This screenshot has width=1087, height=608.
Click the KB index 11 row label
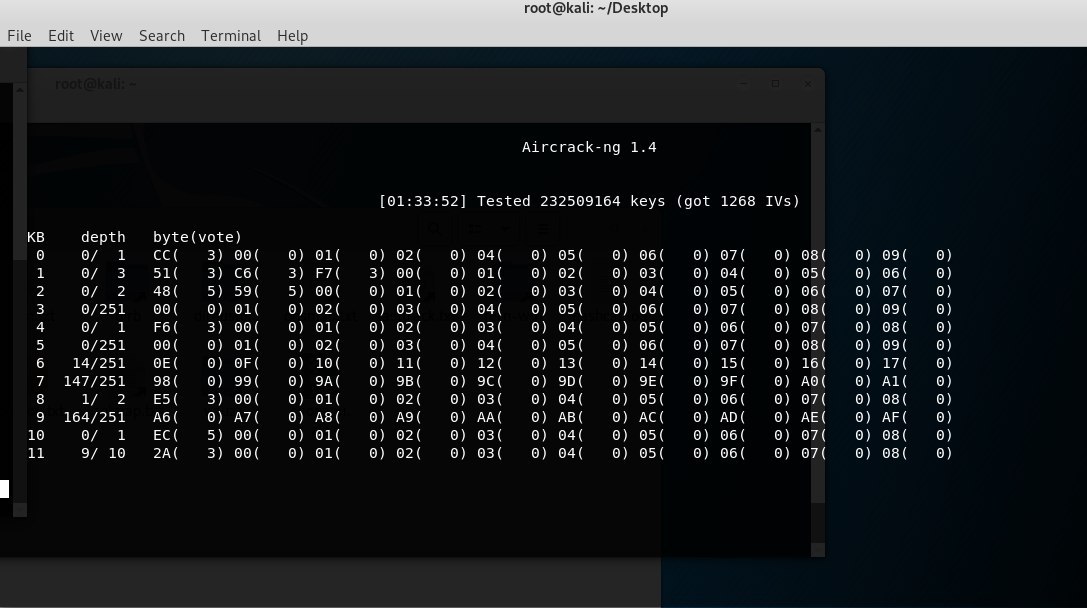(35, 453)
